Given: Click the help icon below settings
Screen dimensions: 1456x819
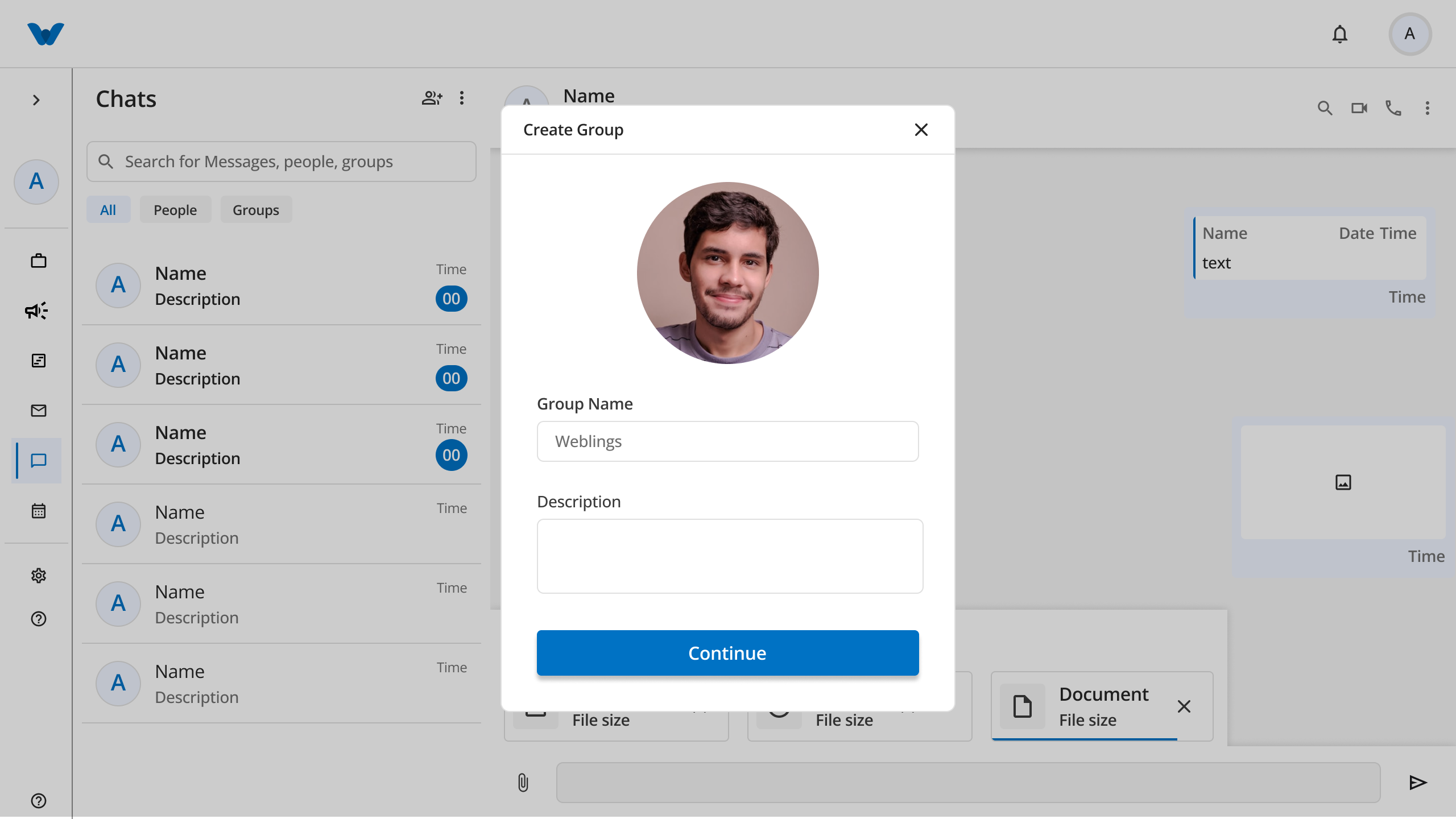Looking at the screenshot, I should click(39, 619).
